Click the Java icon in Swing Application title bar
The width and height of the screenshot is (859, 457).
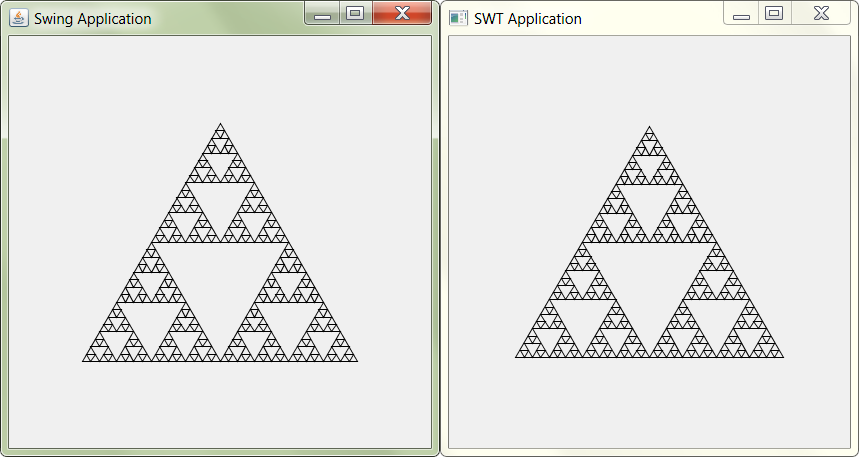[19, 18]
